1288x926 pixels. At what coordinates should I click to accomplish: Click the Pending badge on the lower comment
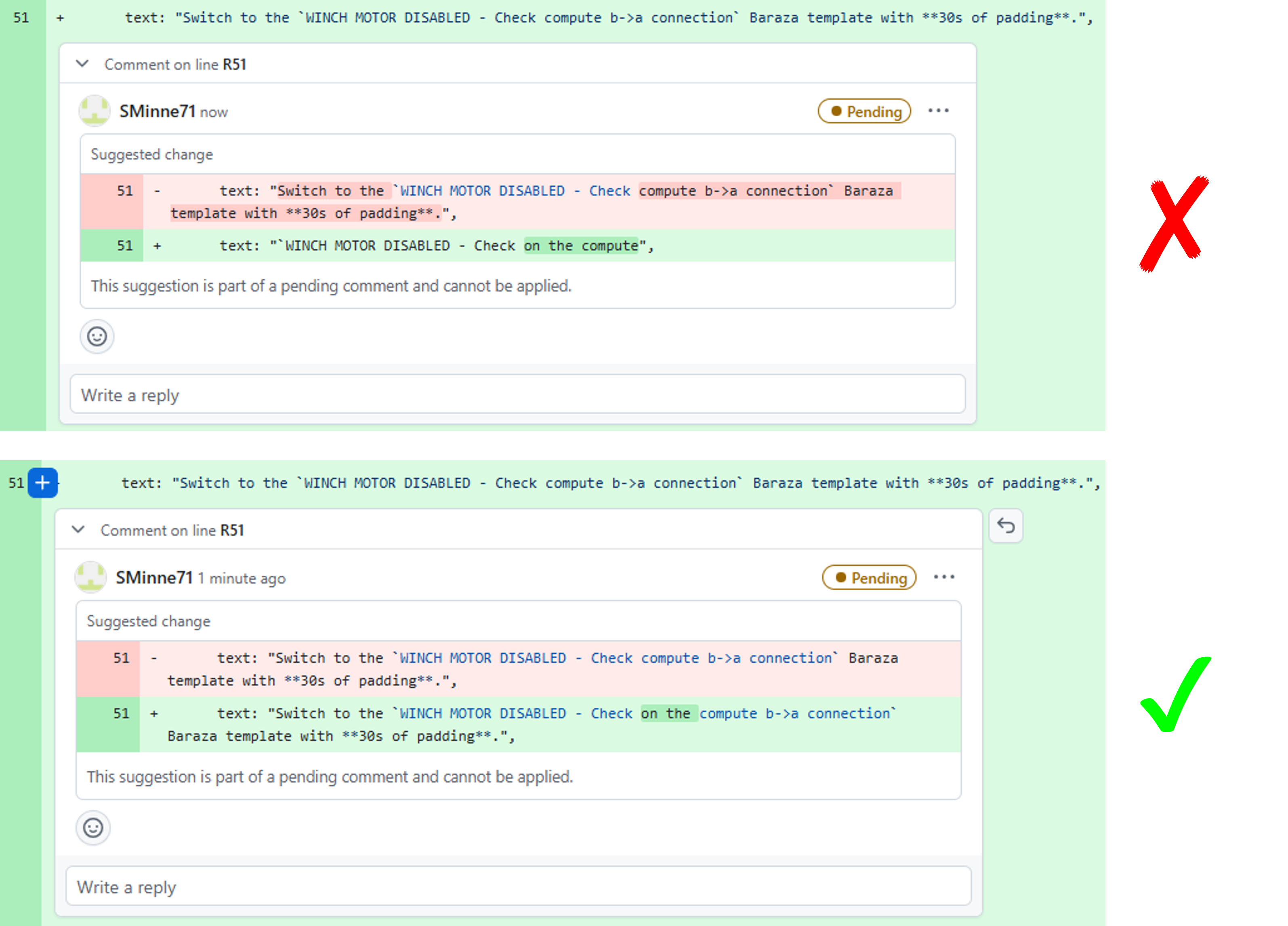click(869, 578)
